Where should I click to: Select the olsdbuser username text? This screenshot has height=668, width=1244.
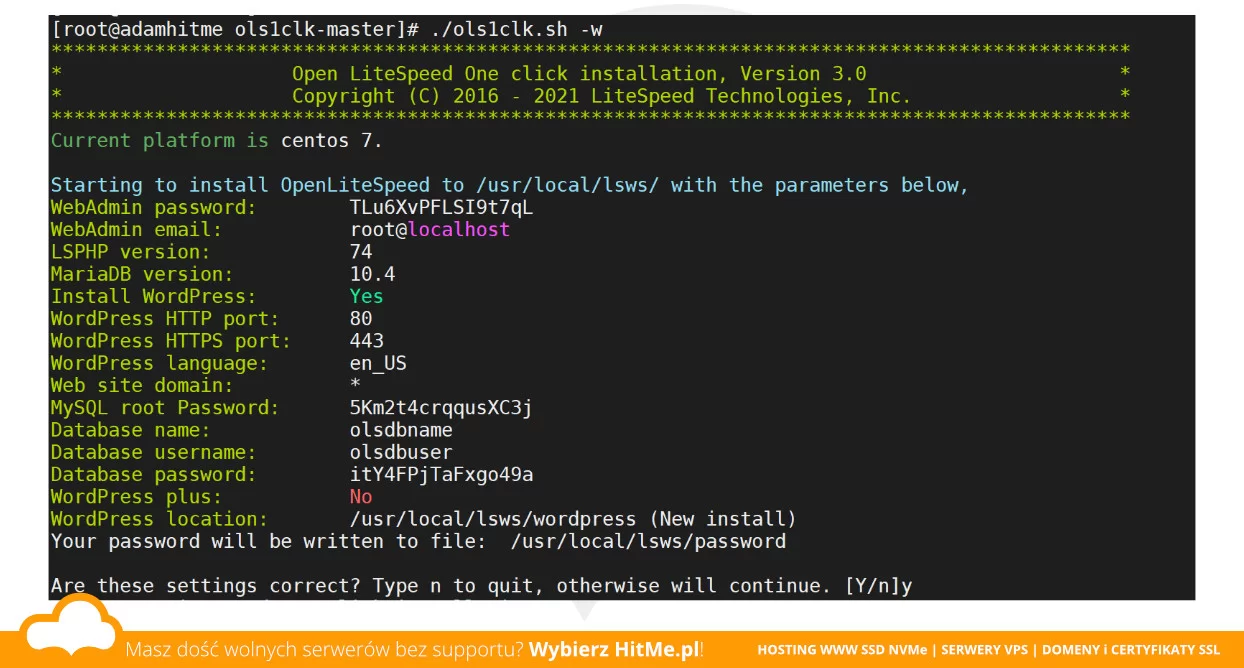pos(401,452)
